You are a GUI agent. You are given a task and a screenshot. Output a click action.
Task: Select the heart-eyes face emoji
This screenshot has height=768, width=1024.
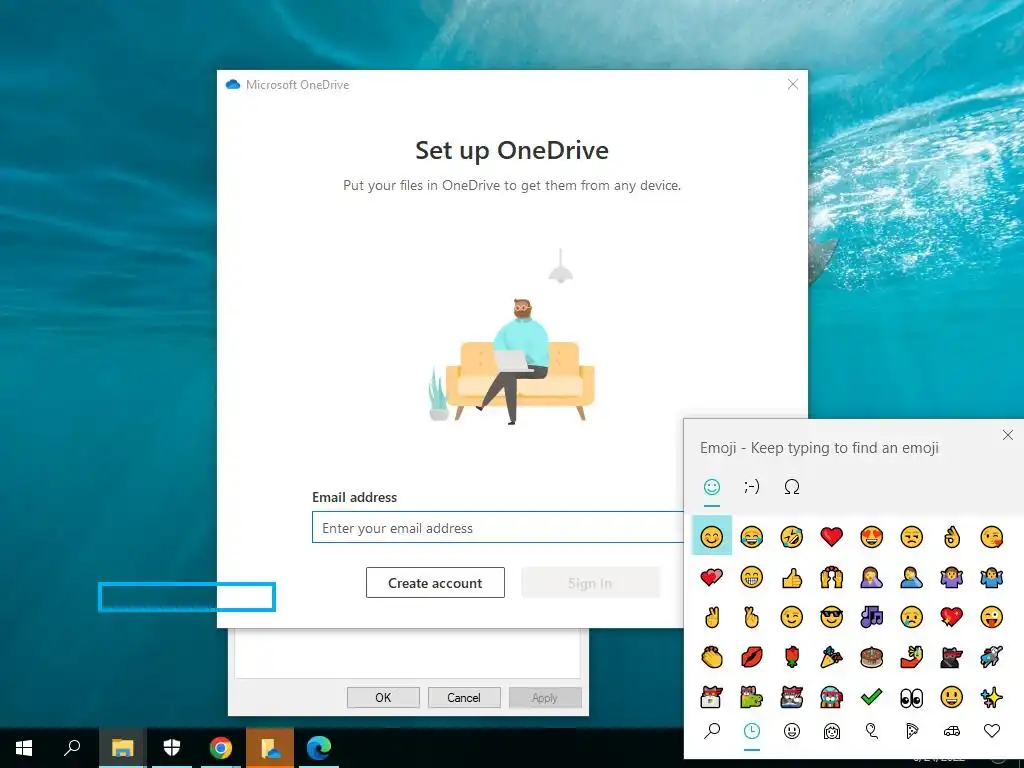(x=871, y=537)
